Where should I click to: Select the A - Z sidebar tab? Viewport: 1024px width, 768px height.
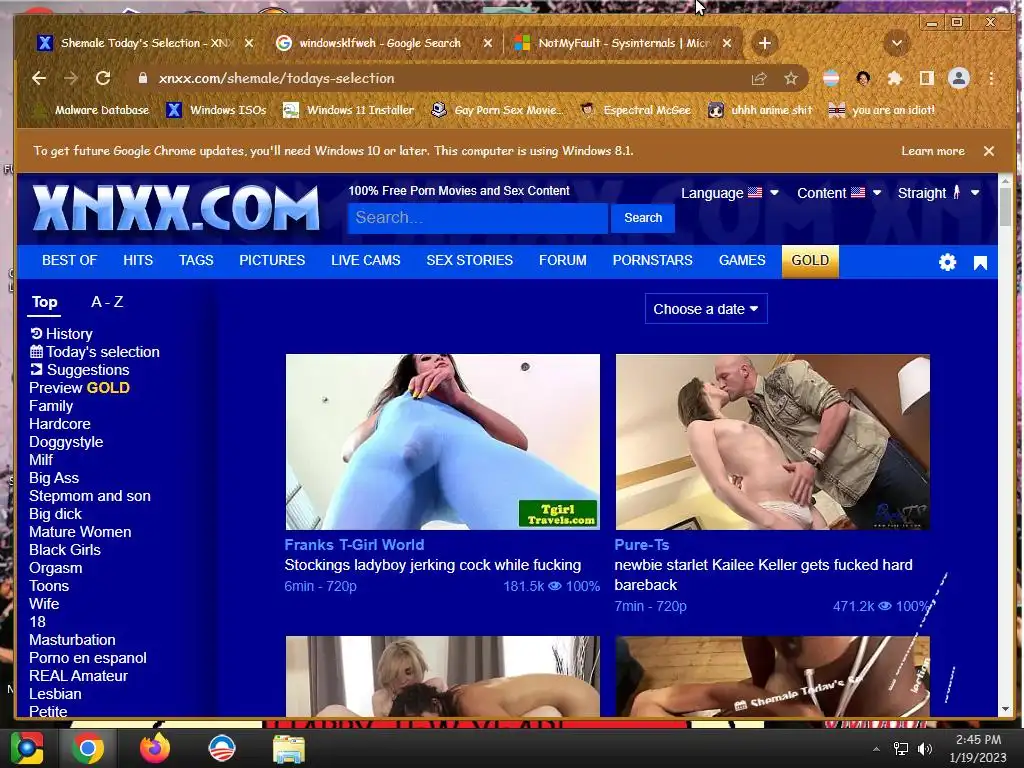(107, 302)
